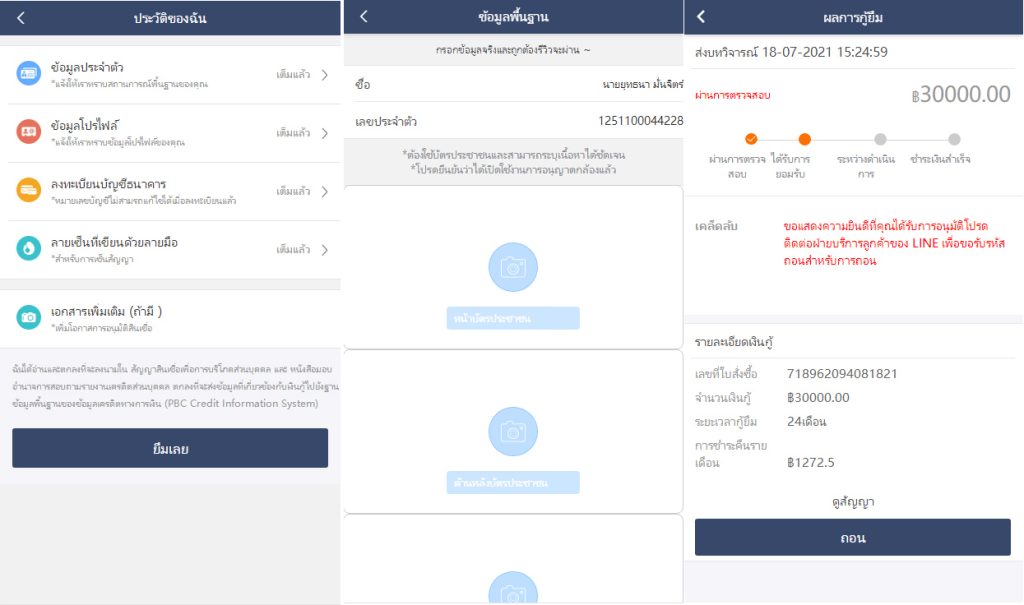Click the submission date 18-07-2021 15:24:59

click(x=825, y=52)
